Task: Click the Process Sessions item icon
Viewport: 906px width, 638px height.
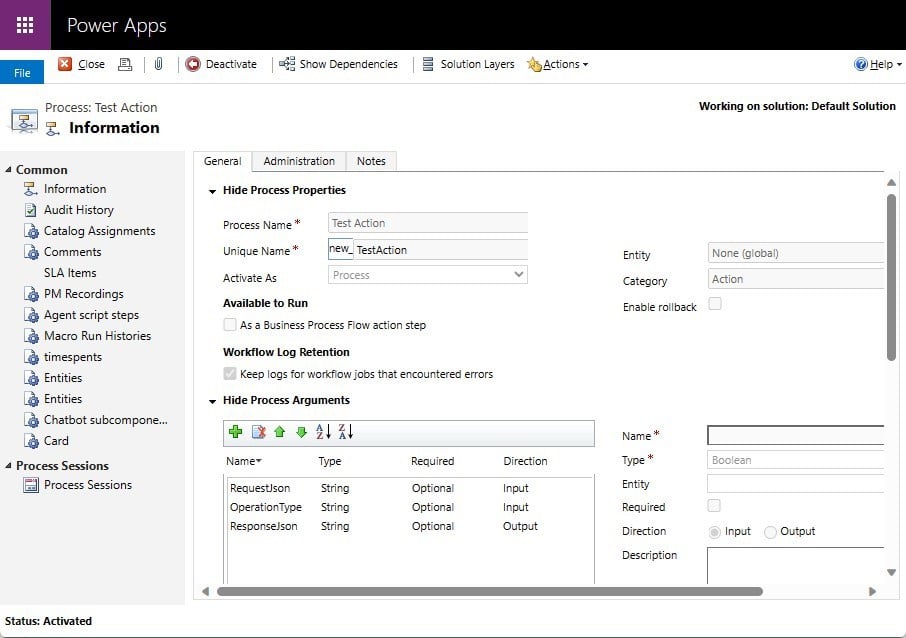Action: pyautogui.click(x=31, y=485)
